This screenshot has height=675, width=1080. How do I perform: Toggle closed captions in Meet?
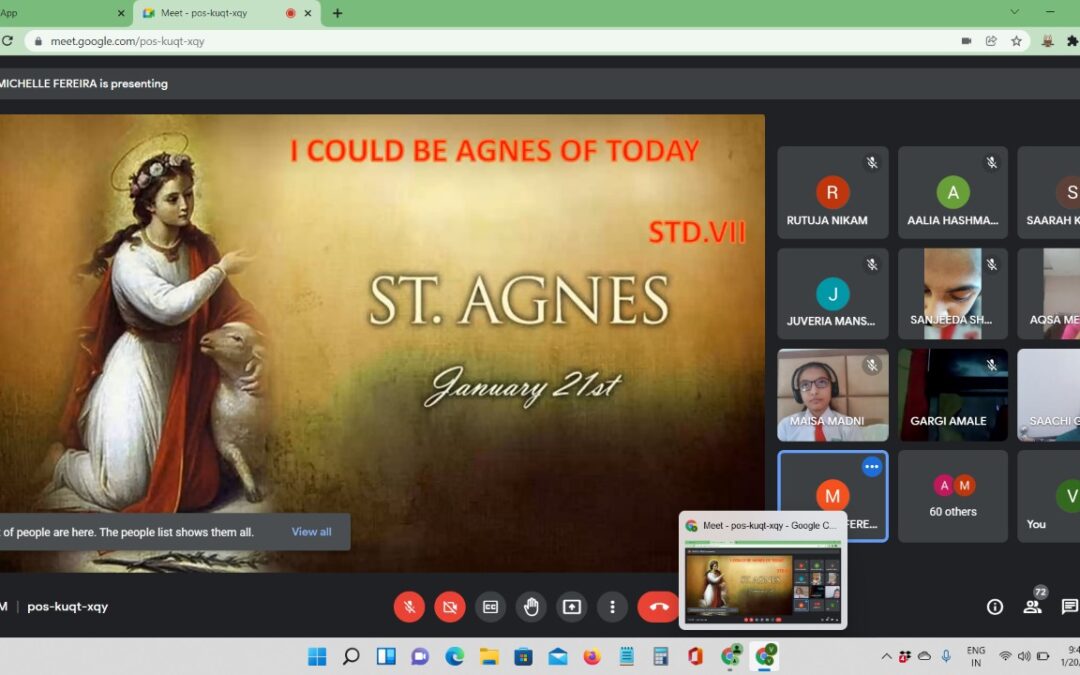[490, 607]
